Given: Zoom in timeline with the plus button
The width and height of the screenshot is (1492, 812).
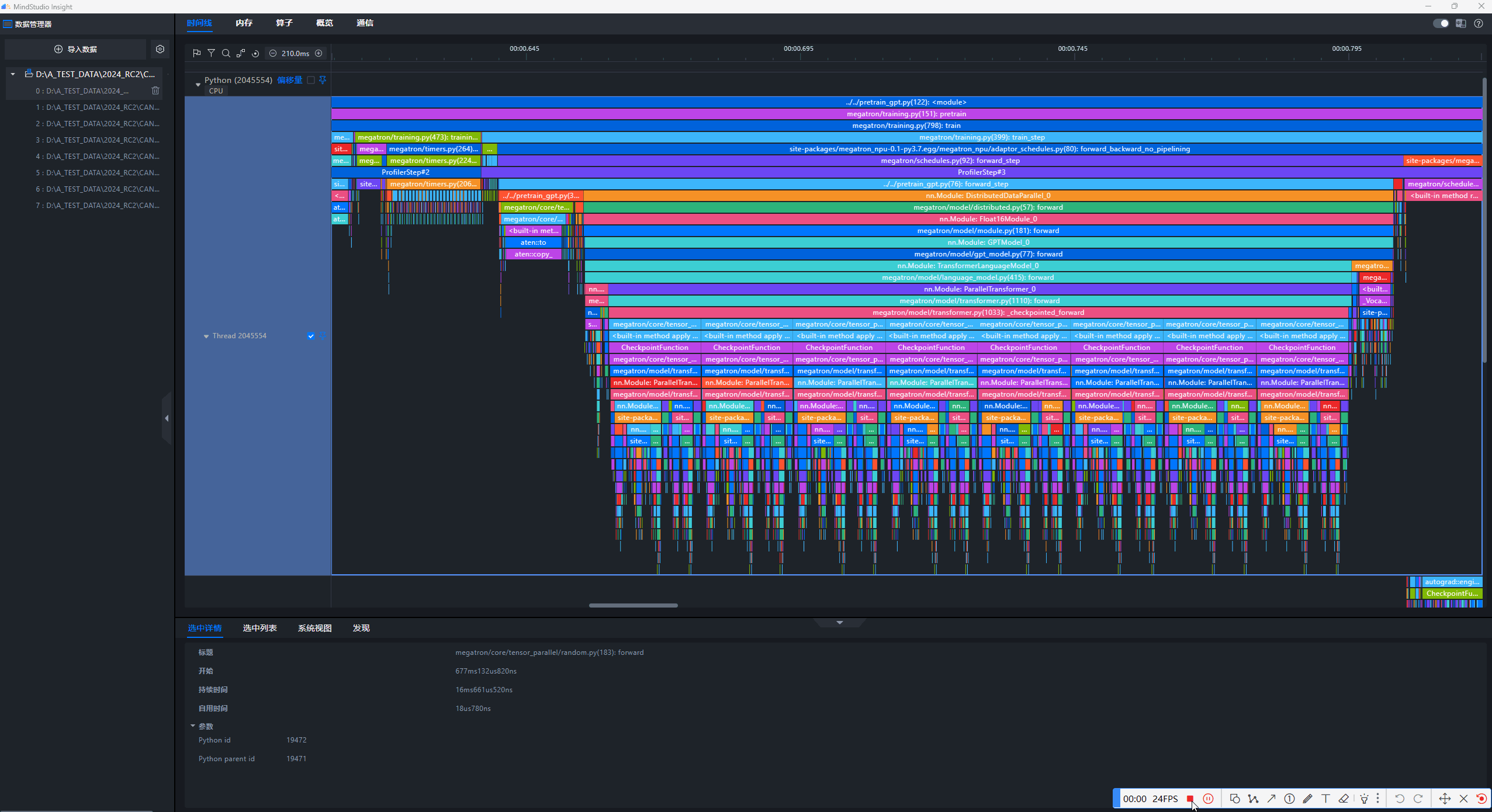Looking at the screenshot, I should click(x=319, y=53).
